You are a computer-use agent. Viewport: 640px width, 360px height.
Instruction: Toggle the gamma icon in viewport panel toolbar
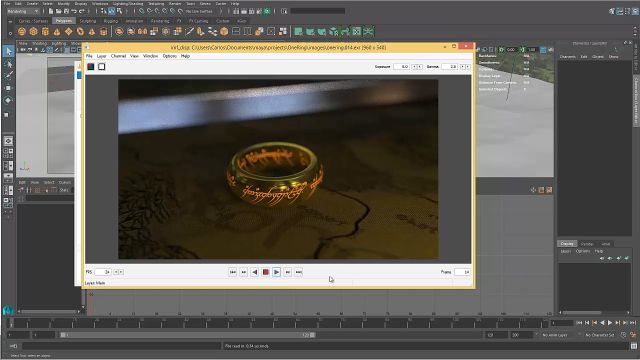pos(522,50)
